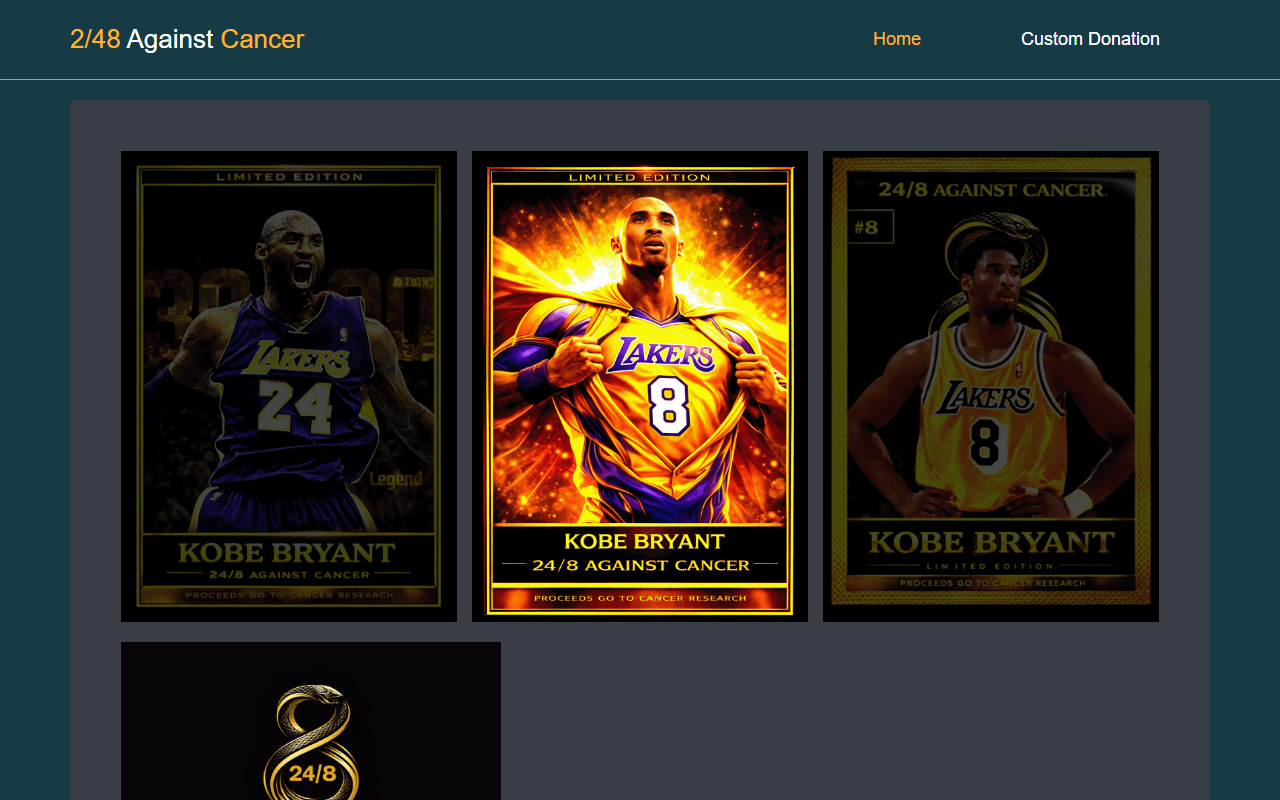Select the fiery Lakers #8 Kobe card
The height and width of the screenshot is (800, 1280).
click(x=640, y=386)
